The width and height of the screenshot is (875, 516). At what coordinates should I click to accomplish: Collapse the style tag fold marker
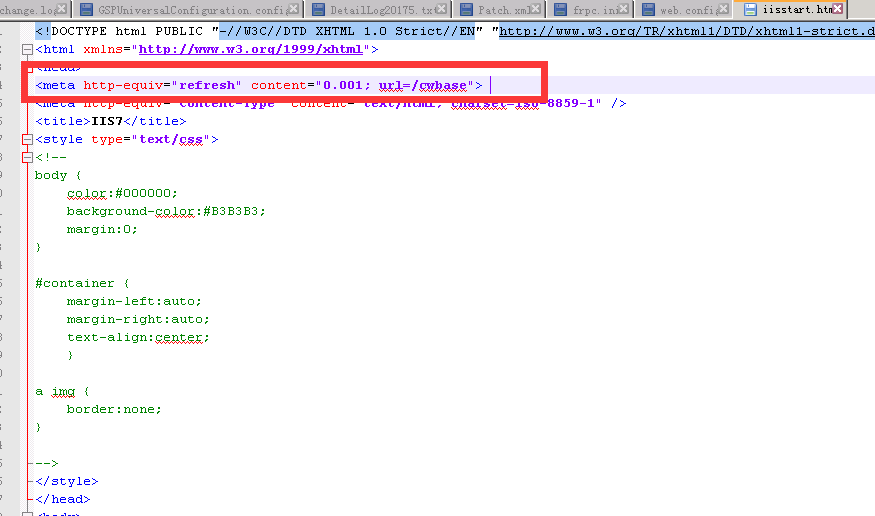coord(27,140)
